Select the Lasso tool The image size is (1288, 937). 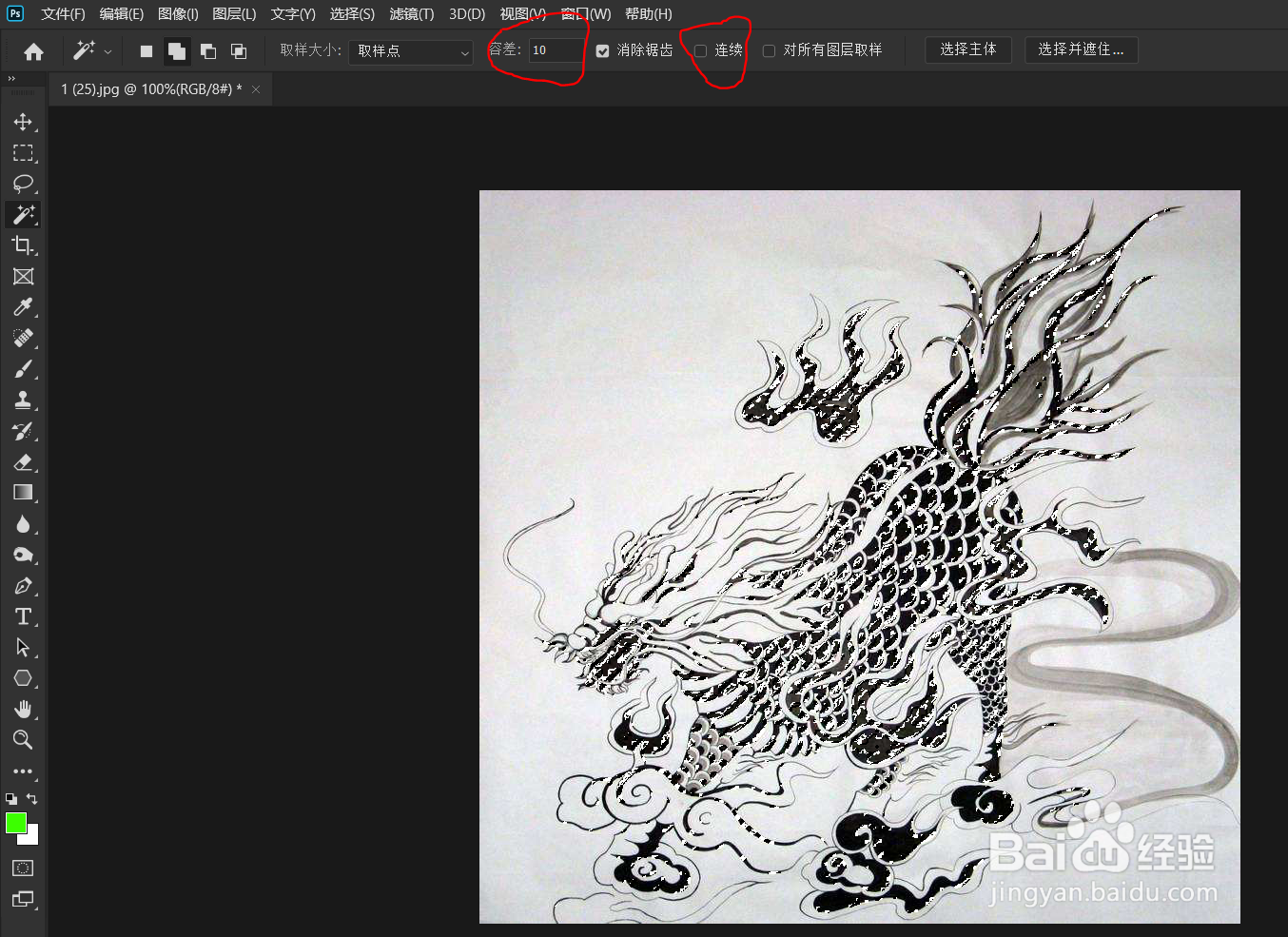pos(23,184)
